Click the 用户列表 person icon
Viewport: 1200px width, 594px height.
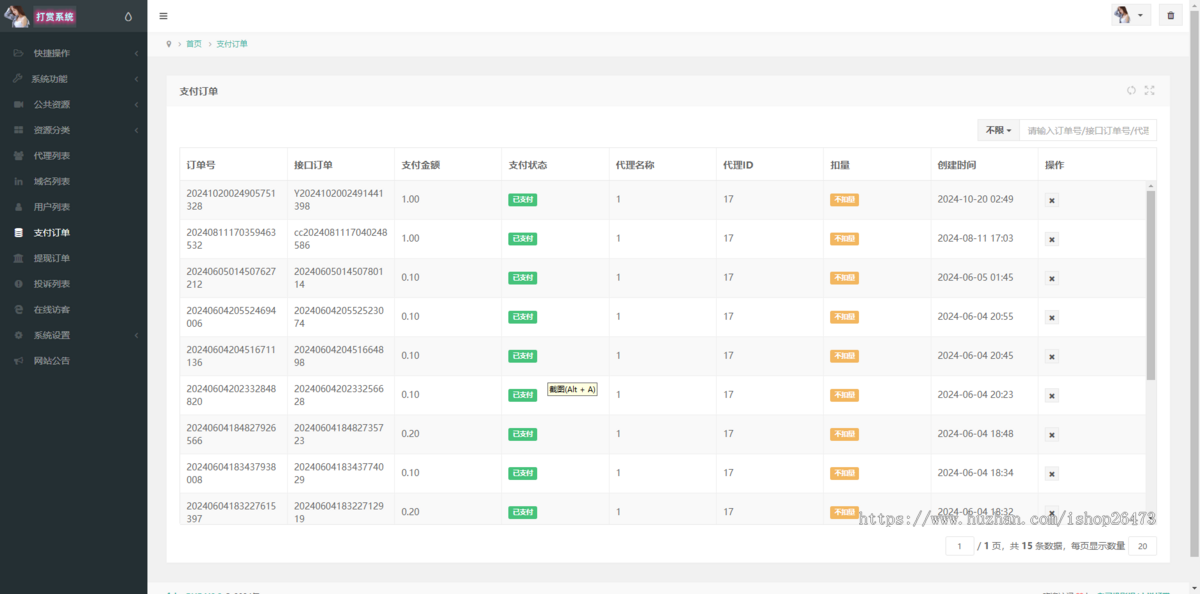19,207
